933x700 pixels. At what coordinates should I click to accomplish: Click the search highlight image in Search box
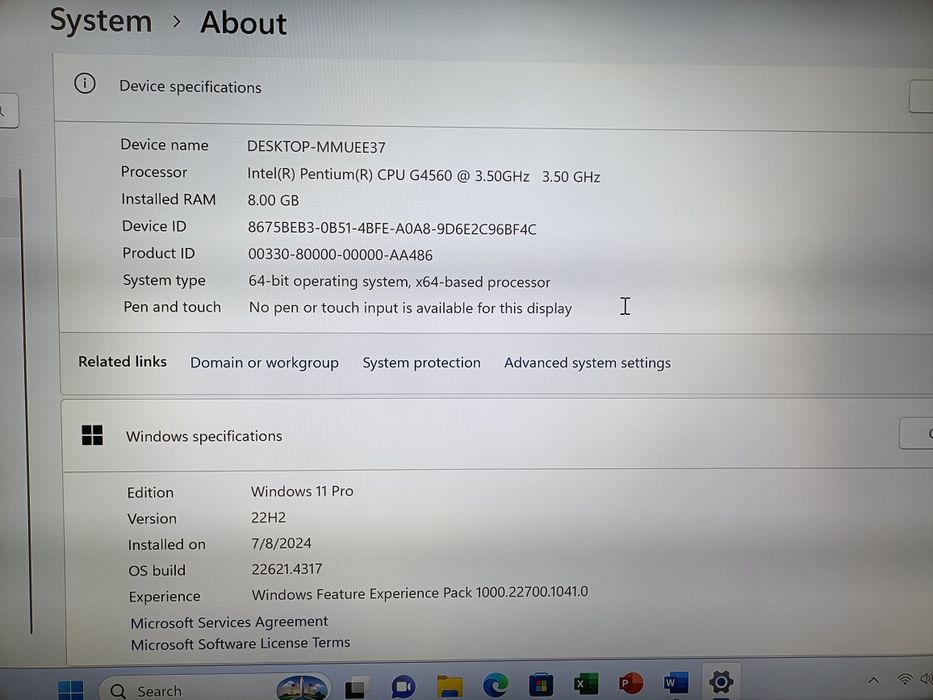pos(302,687)
